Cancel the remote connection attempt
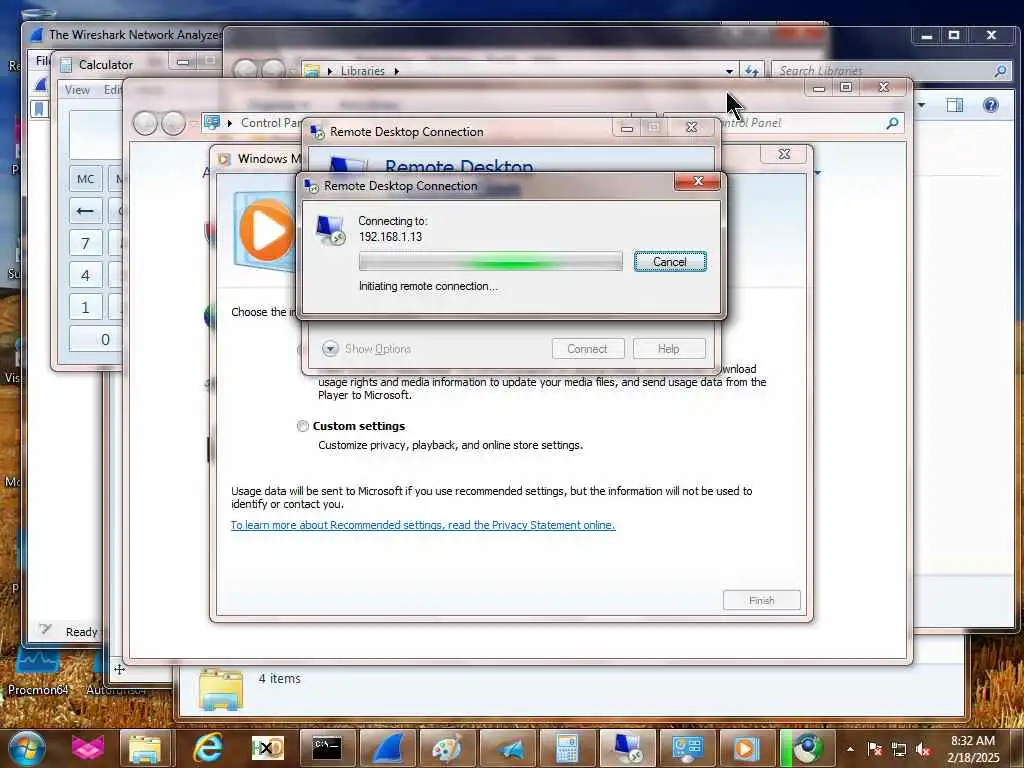This screenshot has height=768, width=1024. pyautogui.click(x=670, y=262)
